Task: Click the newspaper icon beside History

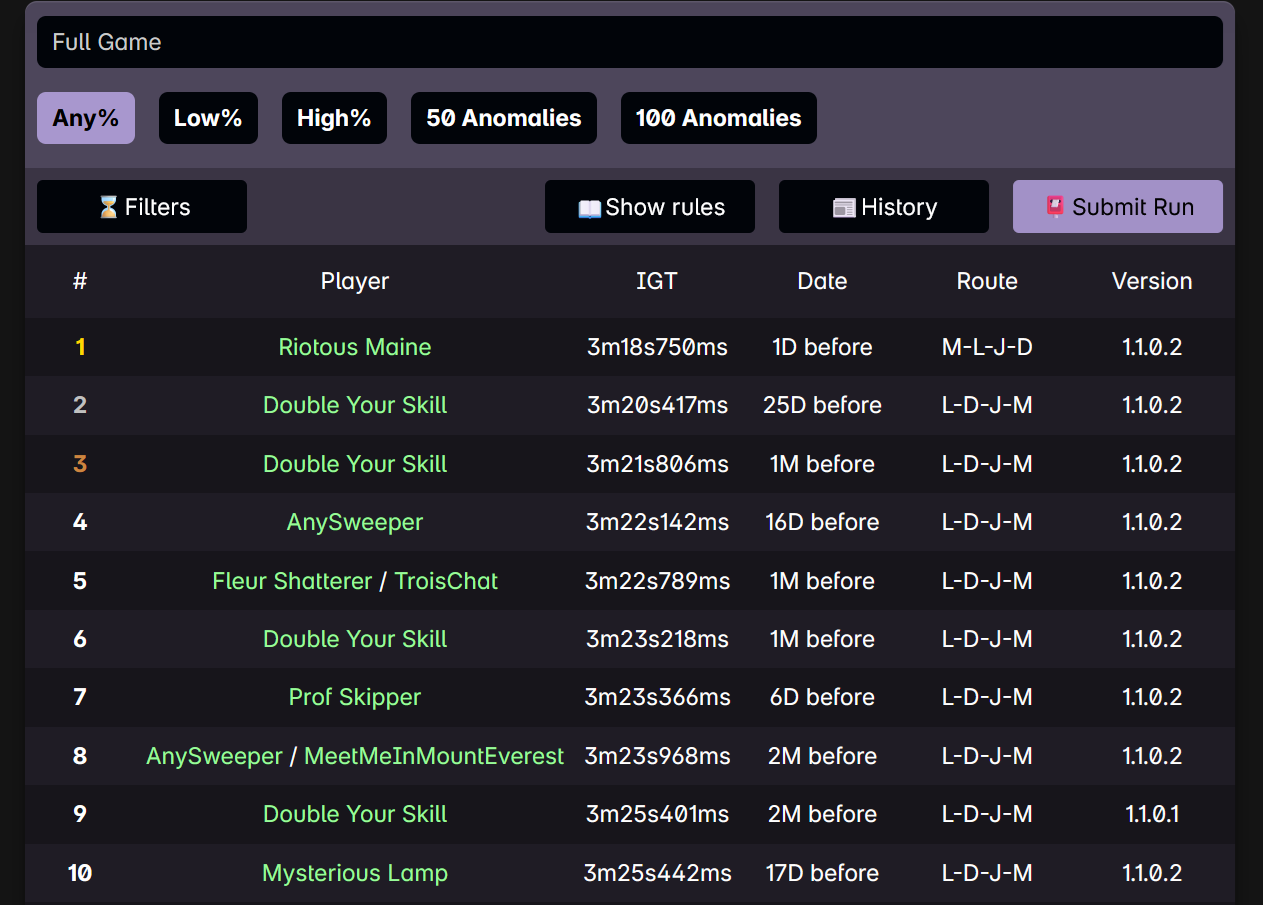Action: 844,208
